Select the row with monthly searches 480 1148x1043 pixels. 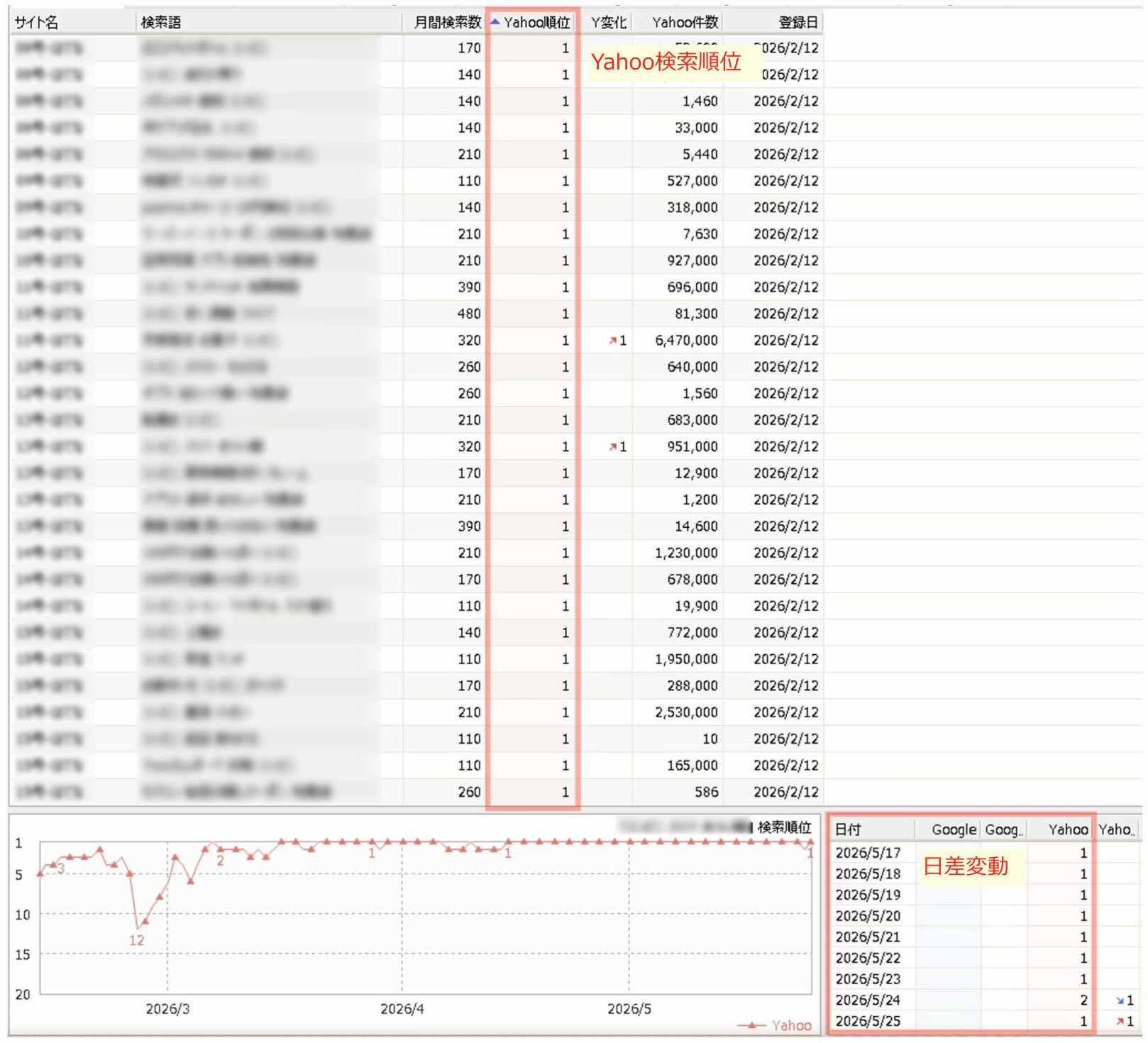[x=416, y=314]
